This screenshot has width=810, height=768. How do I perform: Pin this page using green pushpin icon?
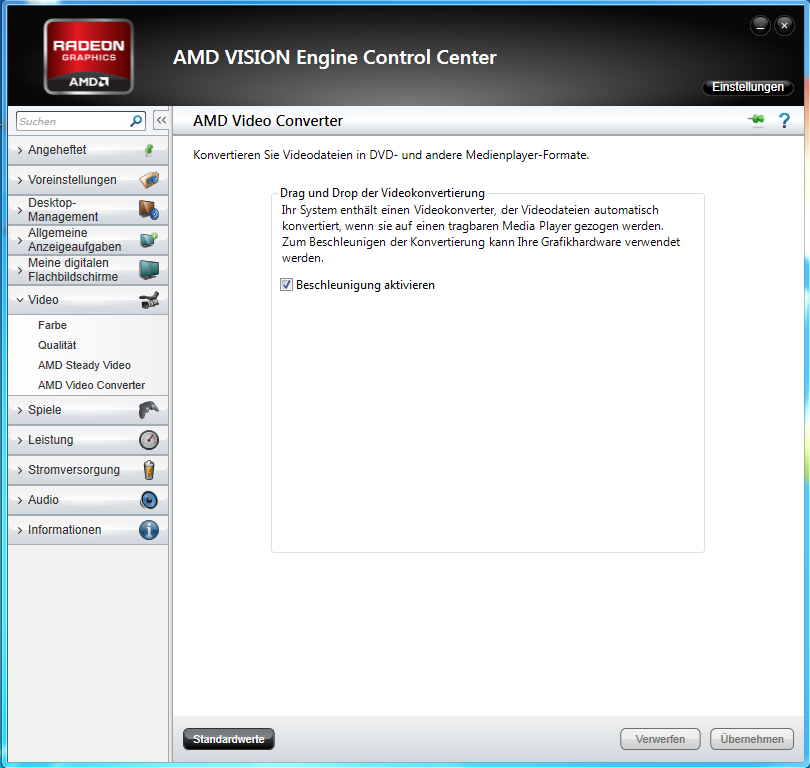[756, 120]
